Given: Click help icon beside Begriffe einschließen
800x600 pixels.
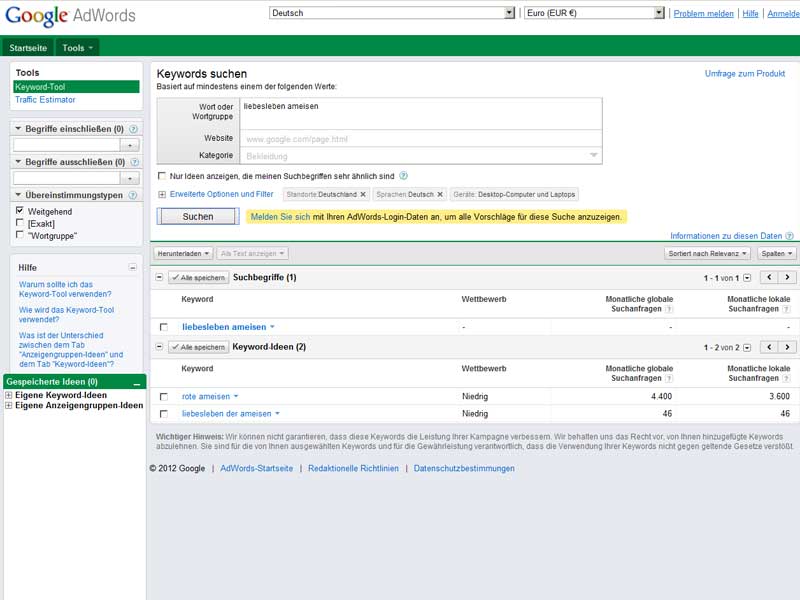Looking at the screenshot, I should pyautogui.click(x=134, y=129).
